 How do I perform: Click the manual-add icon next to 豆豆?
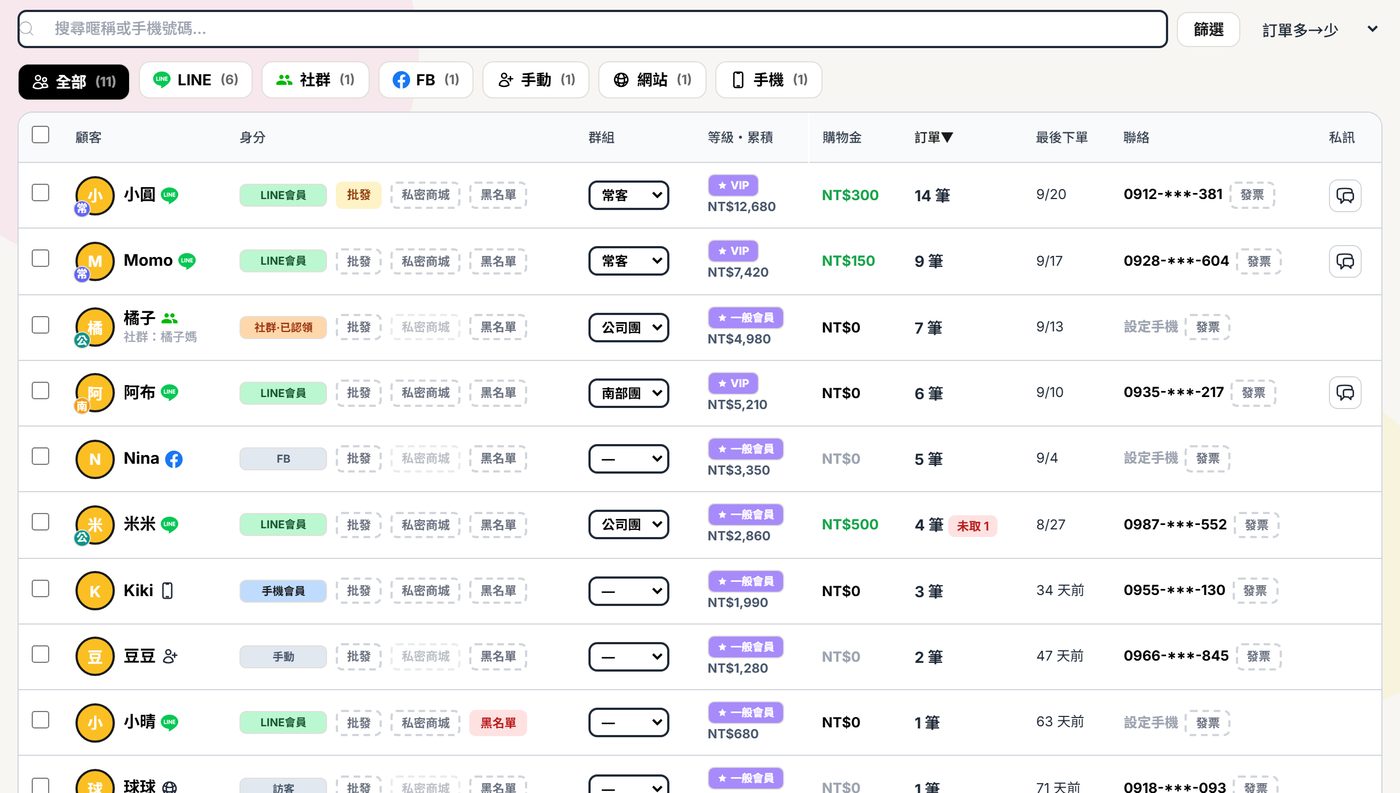click(x=170, y=656)
